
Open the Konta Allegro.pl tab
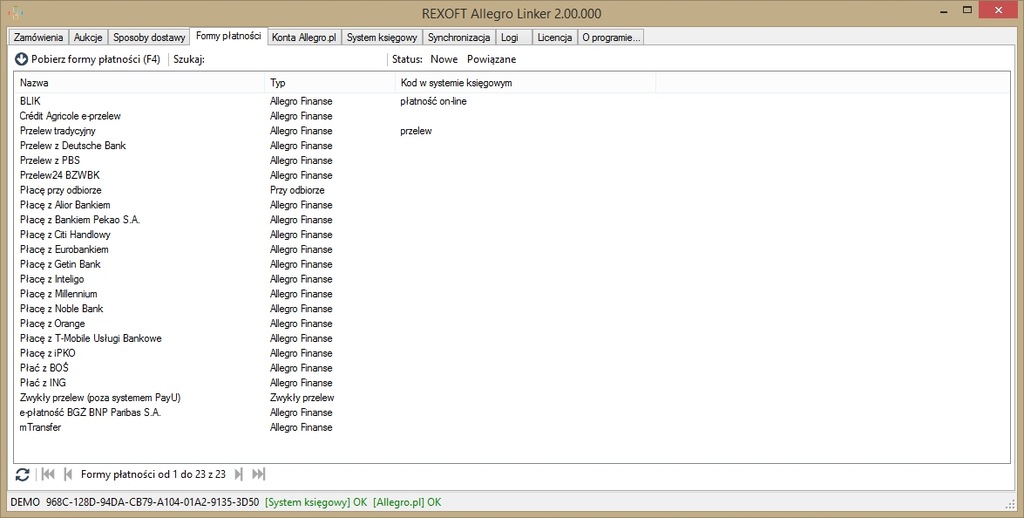point(304,37)
